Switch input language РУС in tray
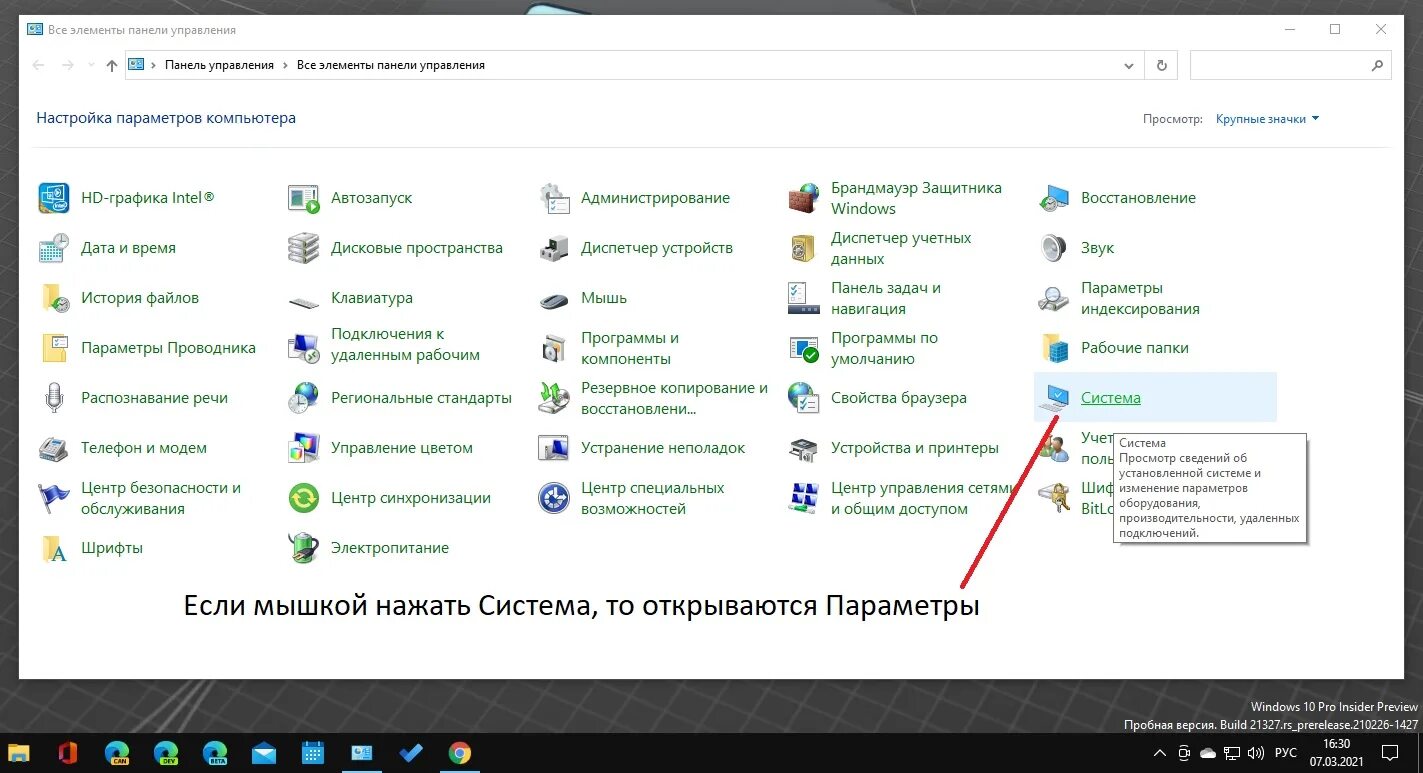1423x773 pixels. (x=1287, y=753)
